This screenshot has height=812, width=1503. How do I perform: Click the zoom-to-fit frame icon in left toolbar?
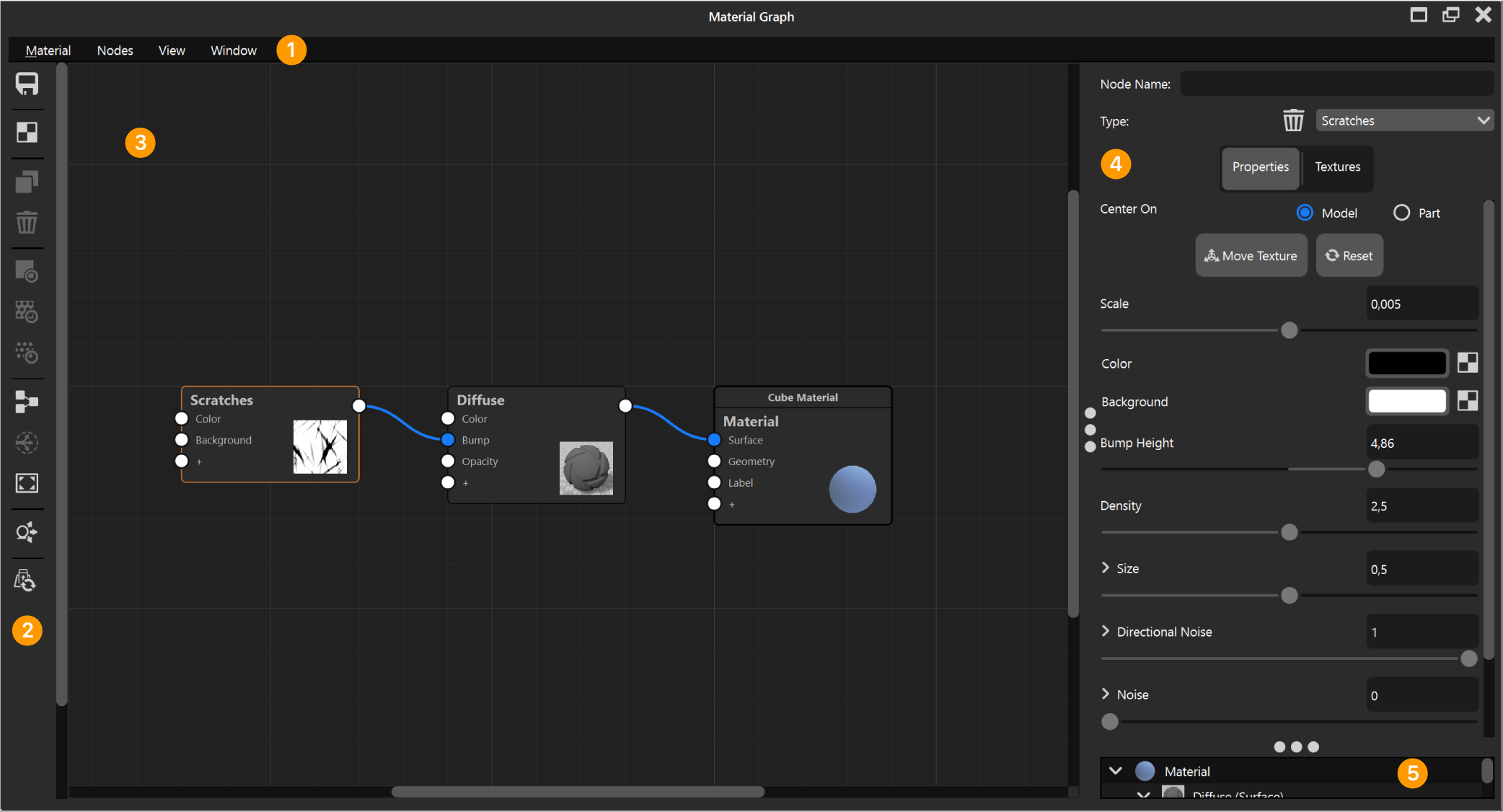(x=27, y=483)
